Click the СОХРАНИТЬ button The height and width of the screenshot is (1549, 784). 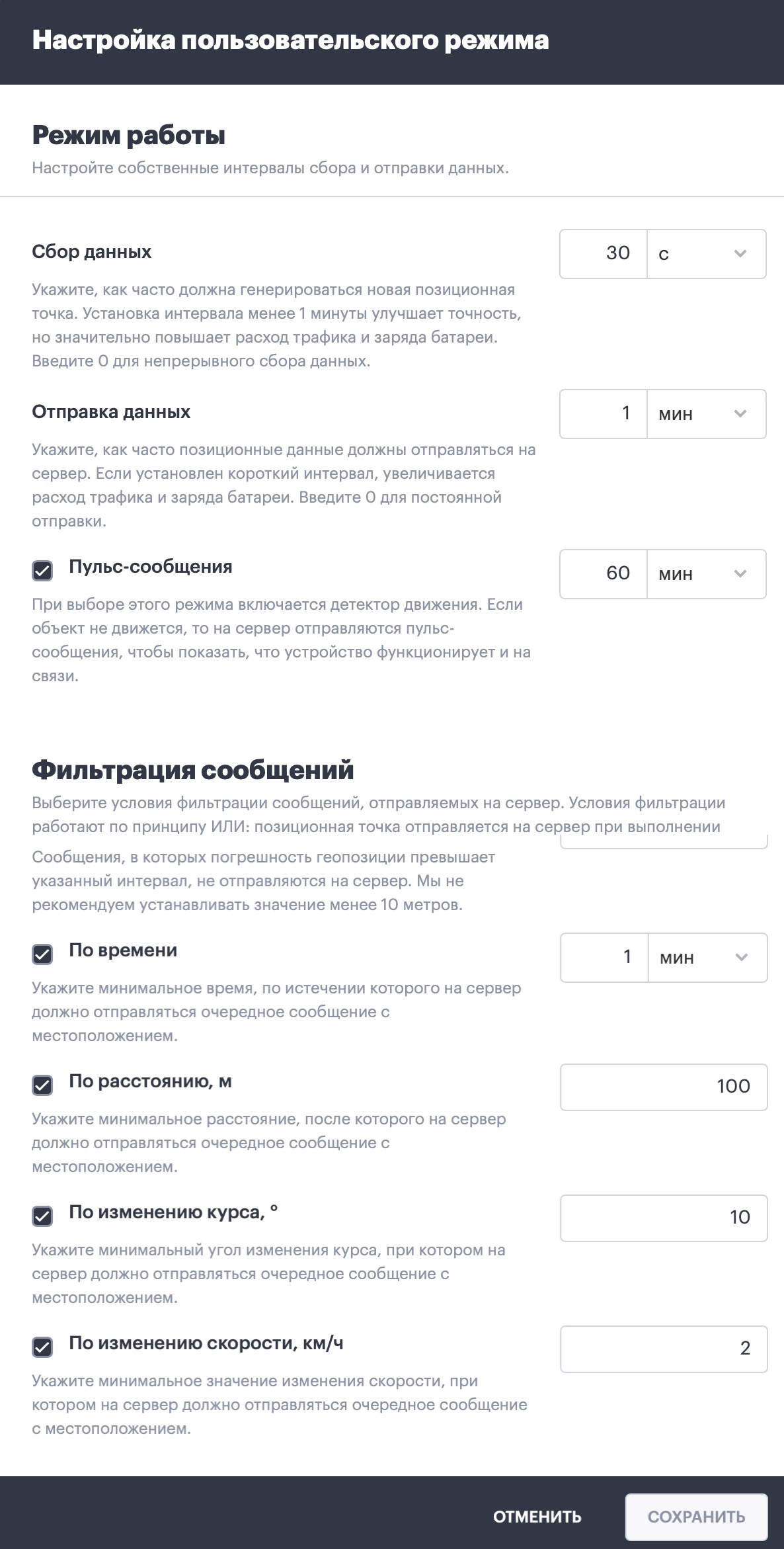tap(696, 1517)
